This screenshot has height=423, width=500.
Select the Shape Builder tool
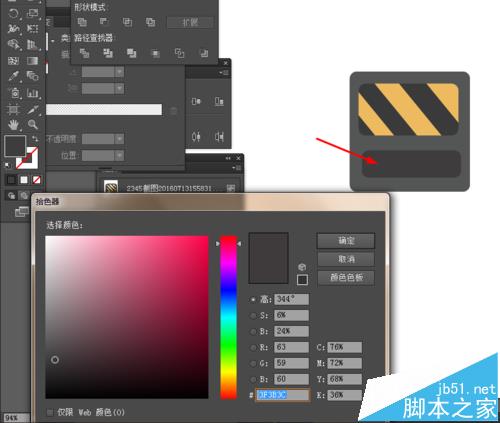[x=13, y=44]
